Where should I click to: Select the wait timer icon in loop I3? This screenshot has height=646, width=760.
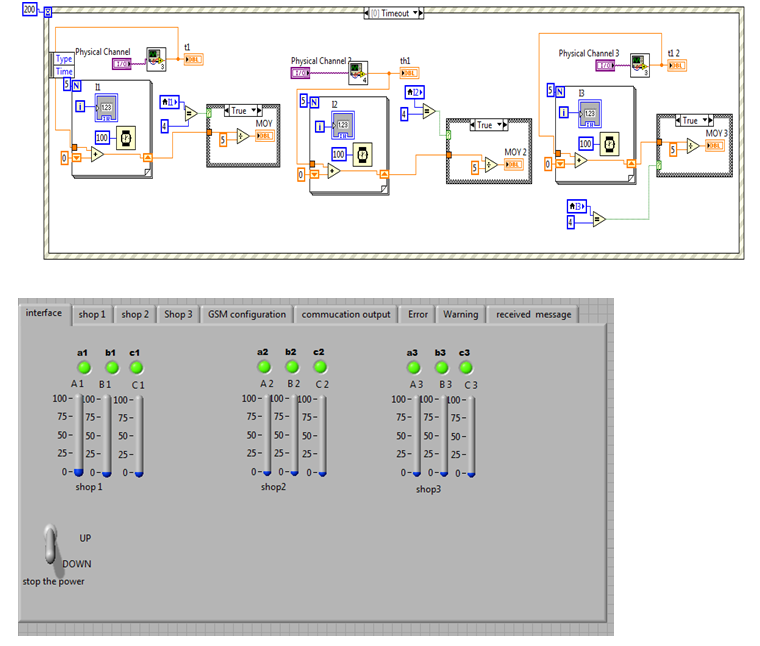point(609,144)
